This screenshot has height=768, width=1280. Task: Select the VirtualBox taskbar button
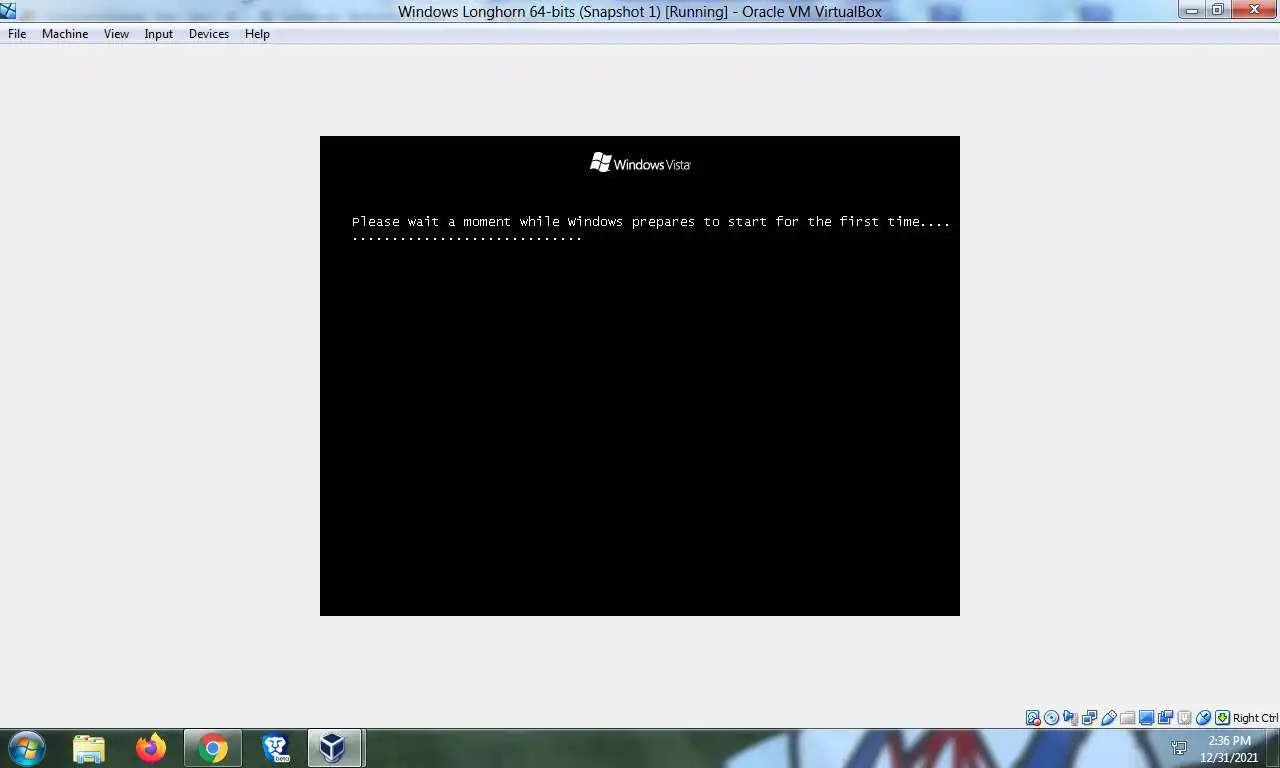coord(334,748)
